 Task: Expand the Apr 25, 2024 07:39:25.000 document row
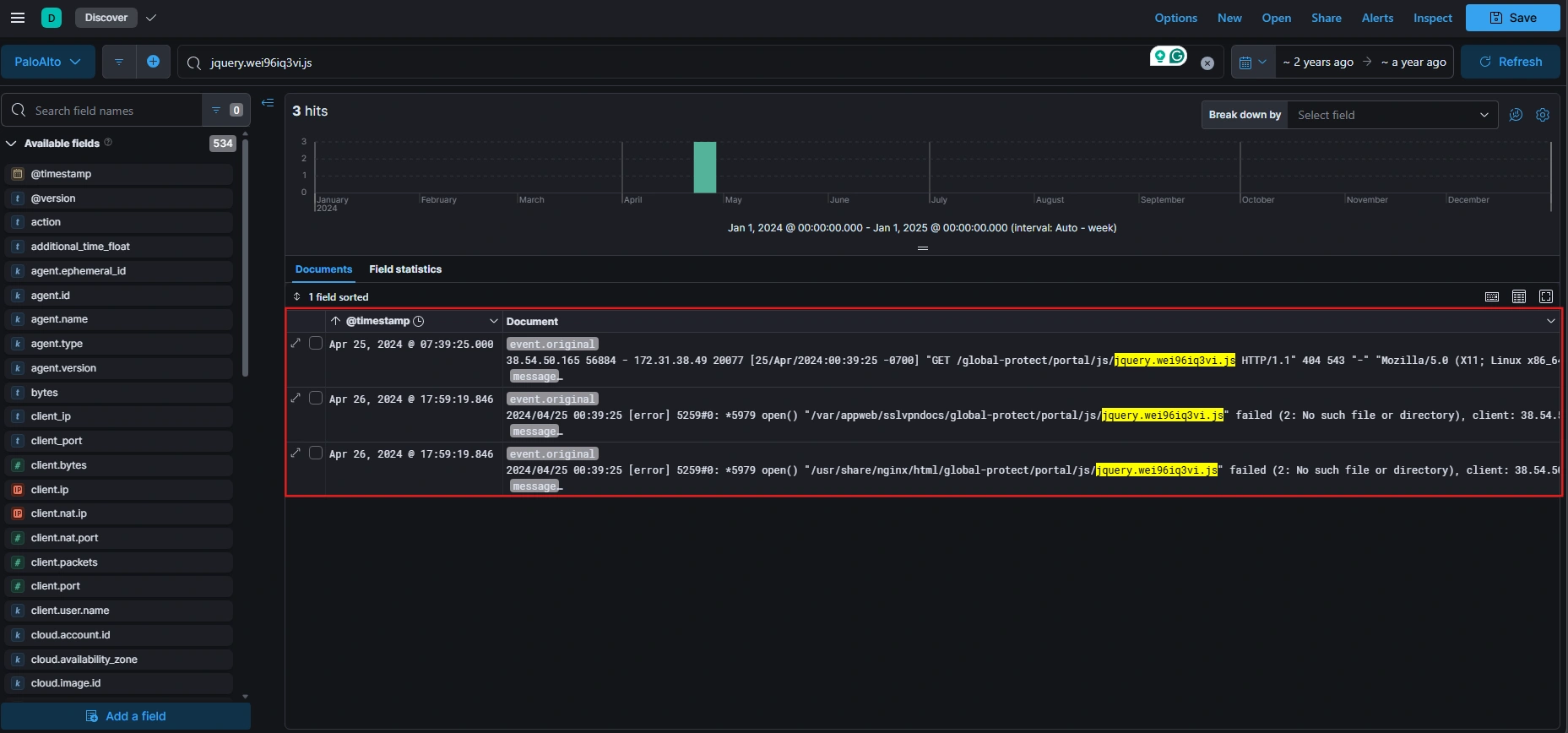click(x=296, y=343)
